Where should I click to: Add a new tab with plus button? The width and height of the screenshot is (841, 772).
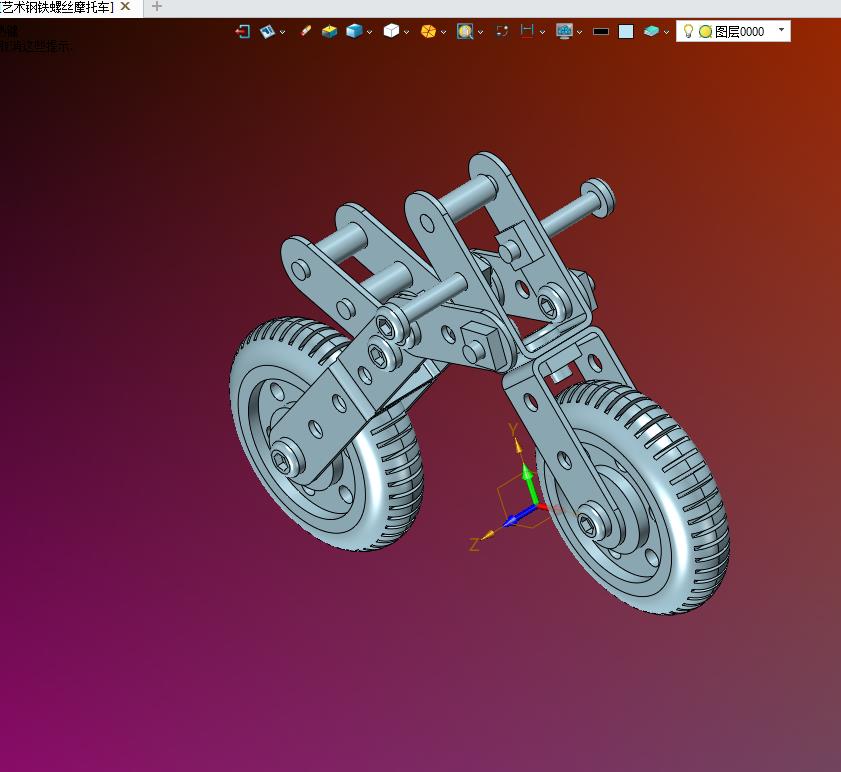pyautogui.click(x=157, y=6)
